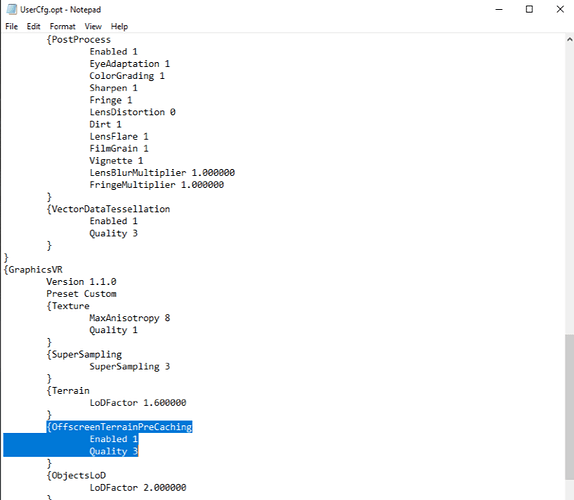Click the Notepad icon in the title bar
574x500 pixels.
[11, 10]
